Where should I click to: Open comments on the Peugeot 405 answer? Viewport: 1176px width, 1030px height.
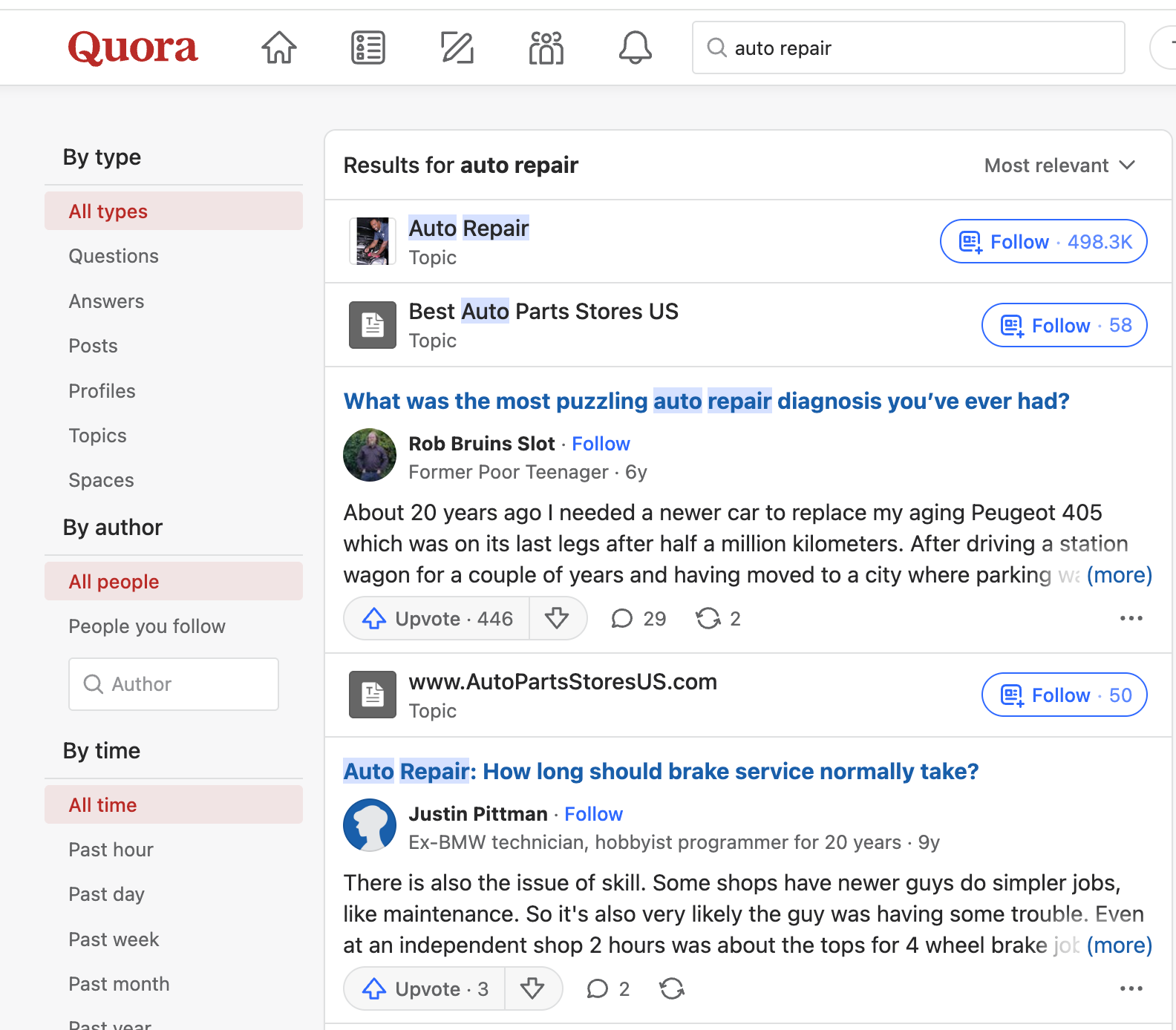638,618
